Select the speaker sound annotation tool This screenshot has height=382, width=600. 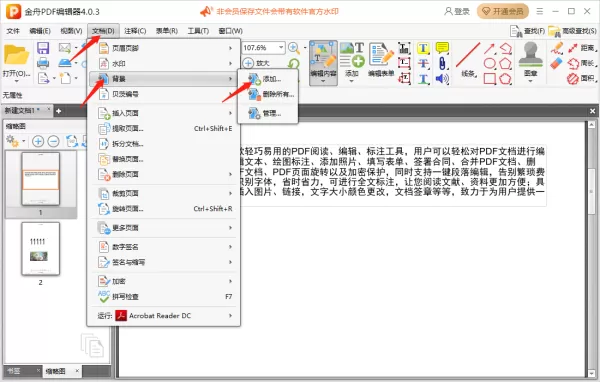tap(442, 79)
